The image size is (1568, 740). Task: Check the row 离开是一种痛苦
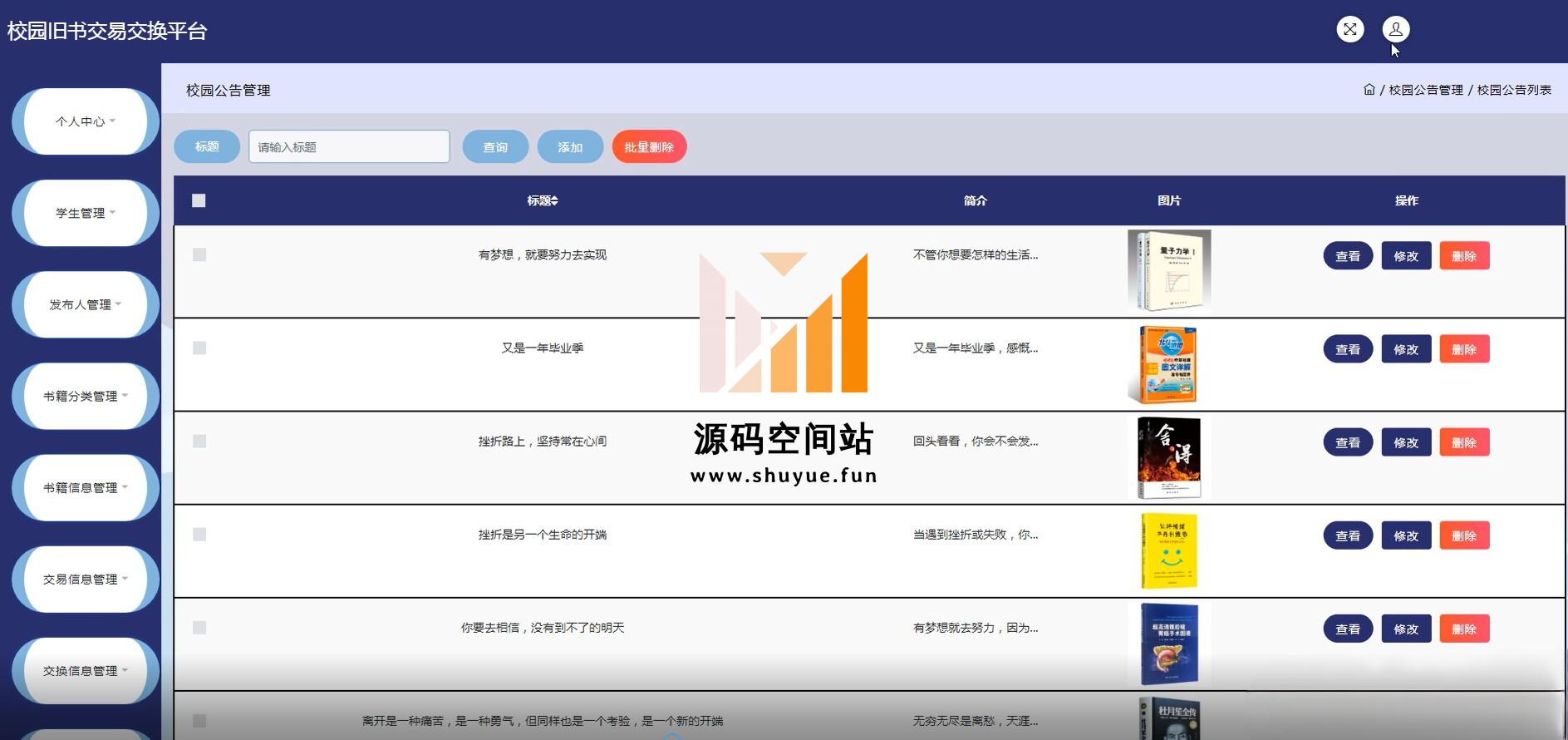(x=199, y=720)
